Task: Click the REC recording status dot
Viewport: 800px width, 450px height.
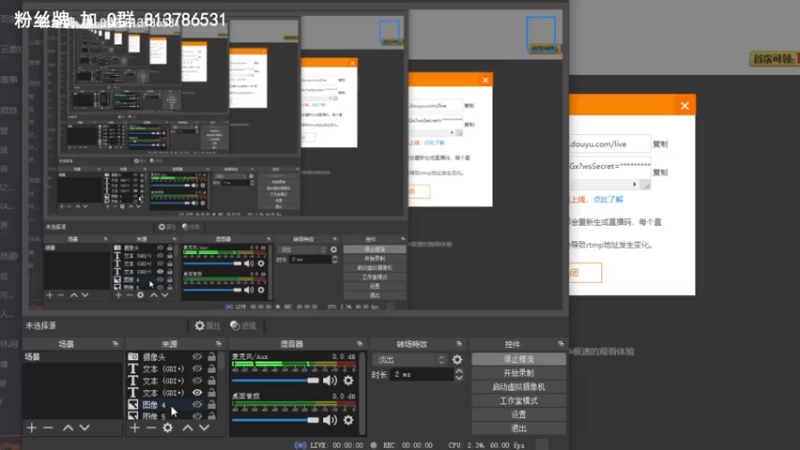Action: tap(373, 445)
